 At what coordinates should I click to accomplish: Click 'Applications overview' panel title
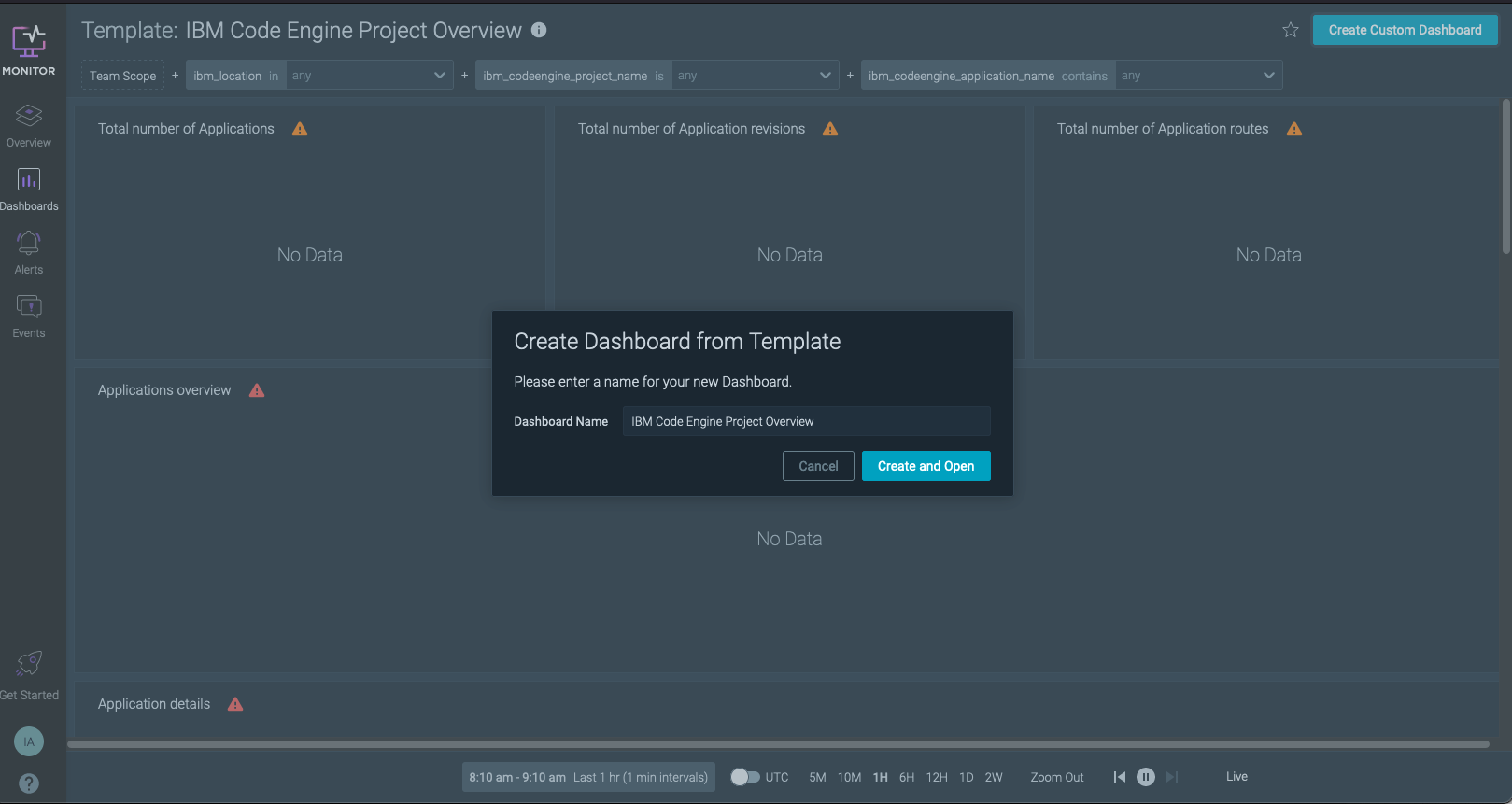(164, 390)
